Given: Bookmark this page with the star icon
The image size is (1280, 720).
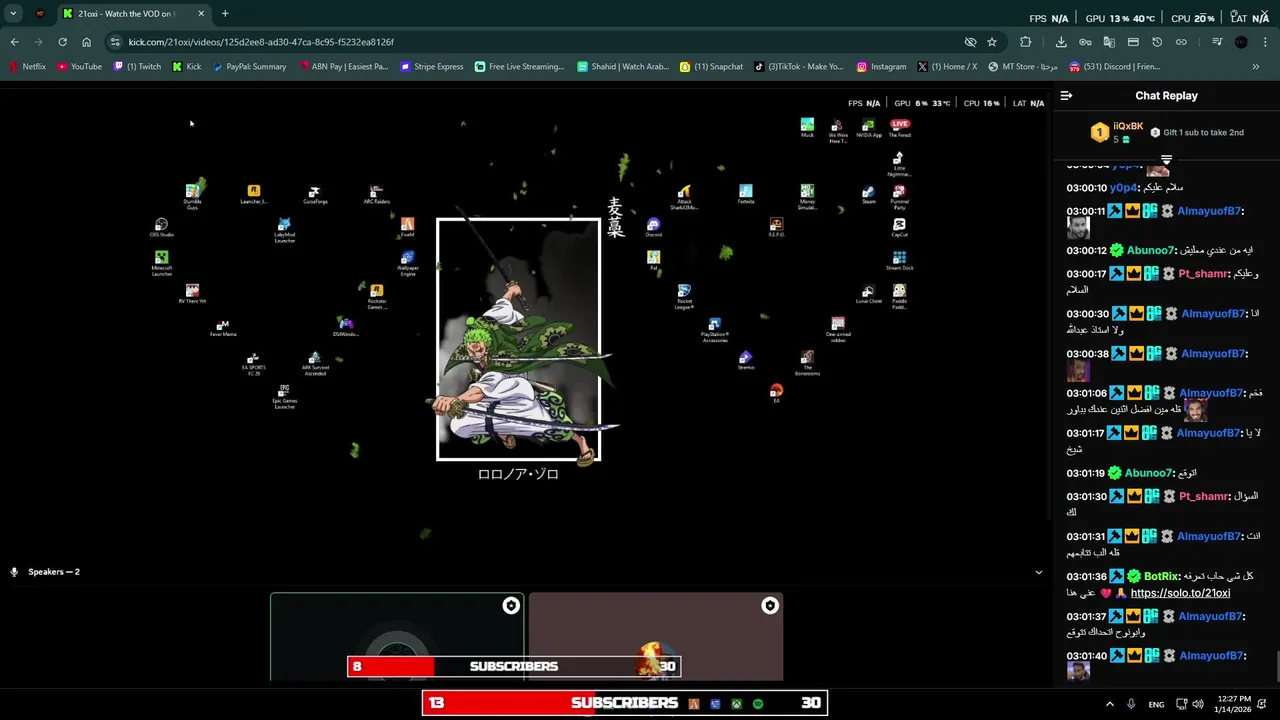Looking at the screenshot, I should pyautogui.click(x=992, y=42).
